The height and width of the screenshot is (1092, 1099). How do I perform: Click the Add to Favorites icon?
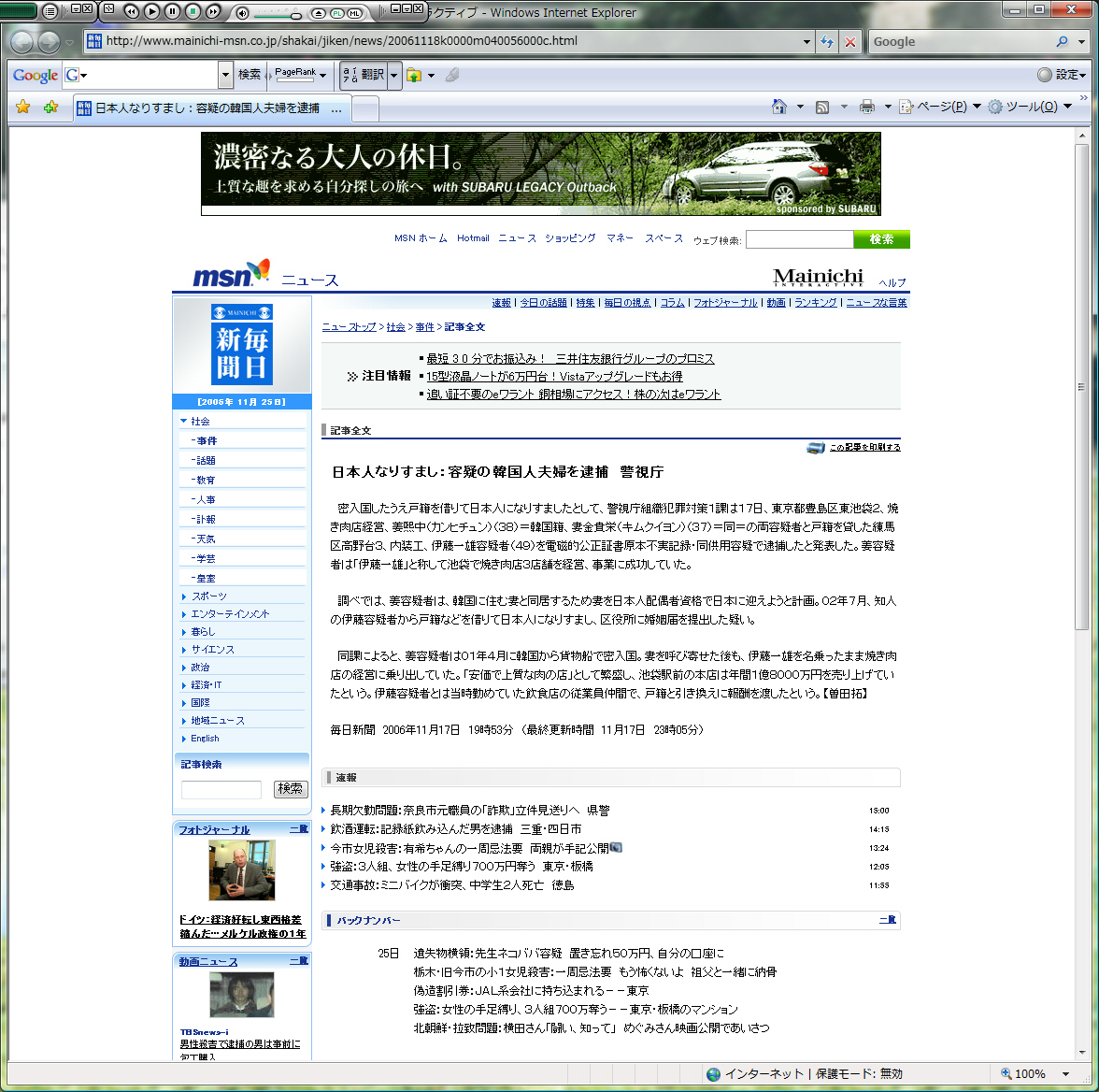pyautogui.click(x=51, y=108)
